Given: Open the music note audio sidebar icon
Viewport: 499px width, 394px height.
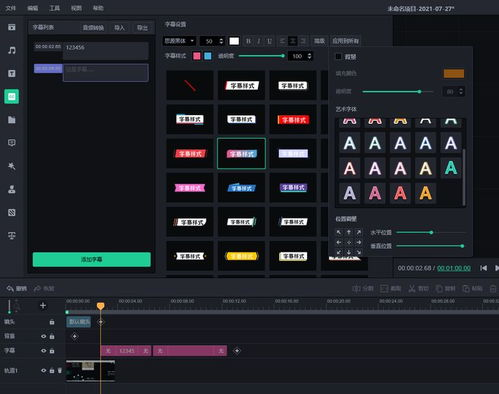Looking at the screenshot, I should coord(12,50).
